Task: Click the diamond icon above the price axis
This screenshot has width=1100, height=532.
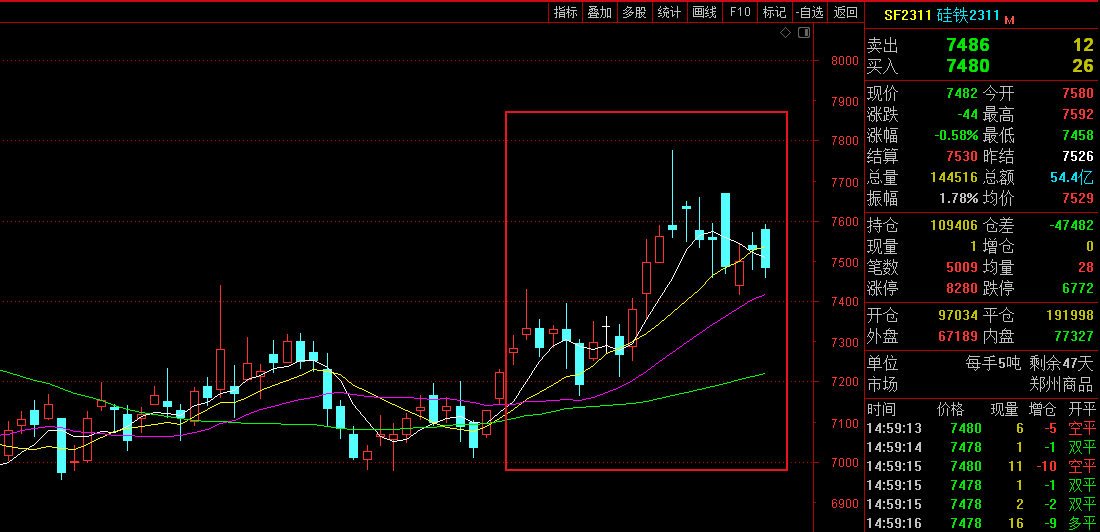Action: click(x=786, y=33)
